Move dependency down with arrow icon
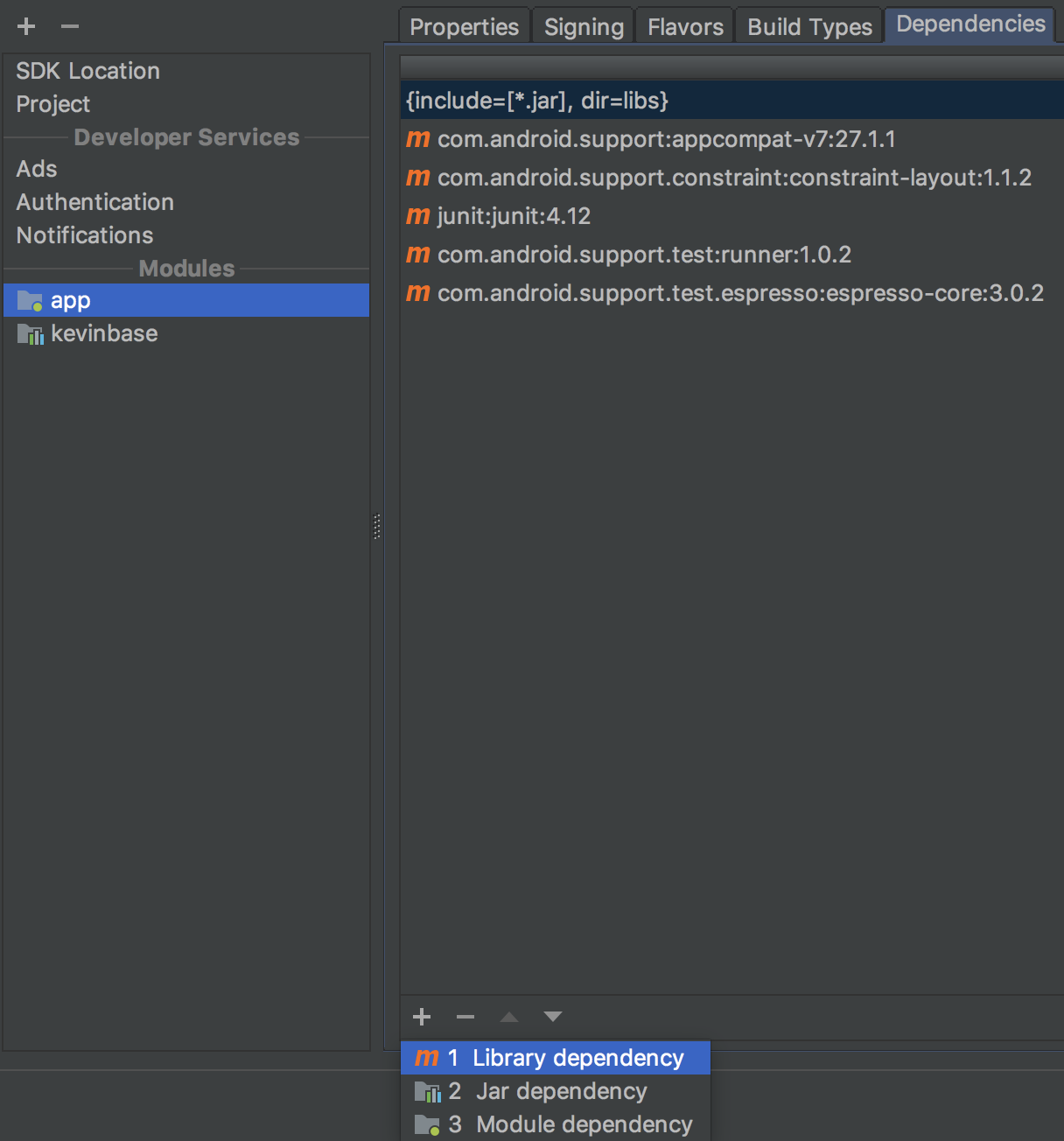The image size is (1064, 1141). [552, 1017]
